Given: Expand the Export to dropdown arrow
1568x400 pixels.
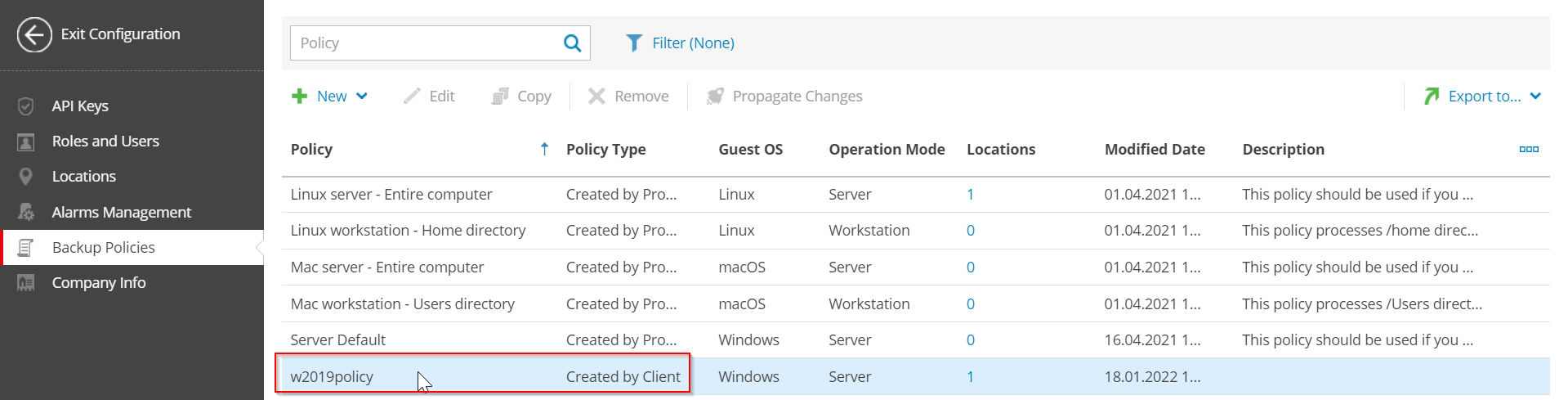Looking at the screenshot, I should click(1535, 97).
